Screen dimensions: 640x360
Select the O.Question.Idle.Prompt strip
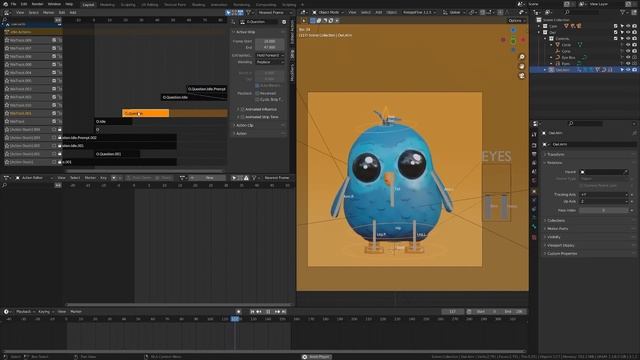pos(207,89)
